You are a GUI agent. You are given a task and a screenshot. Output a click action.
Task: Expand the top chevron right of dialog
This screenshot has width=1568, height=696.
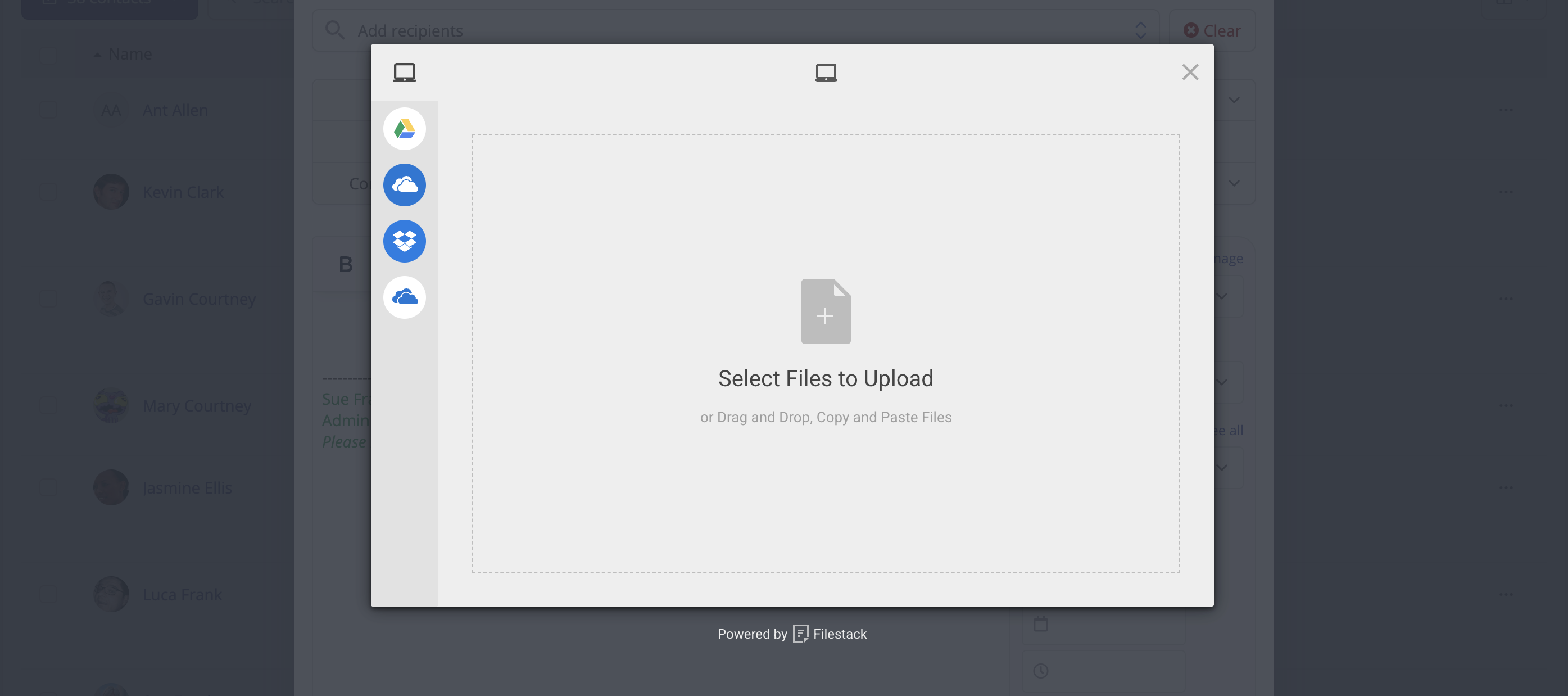(x=1234, y=100)
